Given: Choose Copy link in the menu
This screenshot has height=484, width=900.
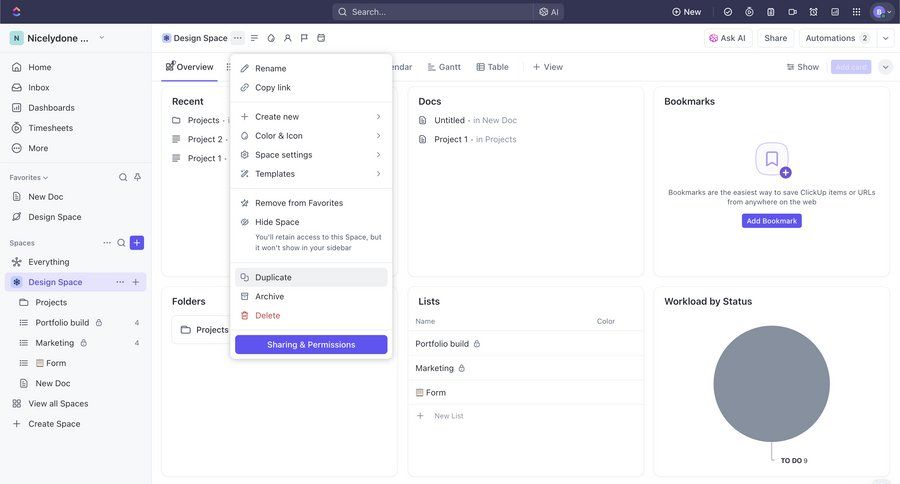Looking at the screenshot, I should pos(311,87).
